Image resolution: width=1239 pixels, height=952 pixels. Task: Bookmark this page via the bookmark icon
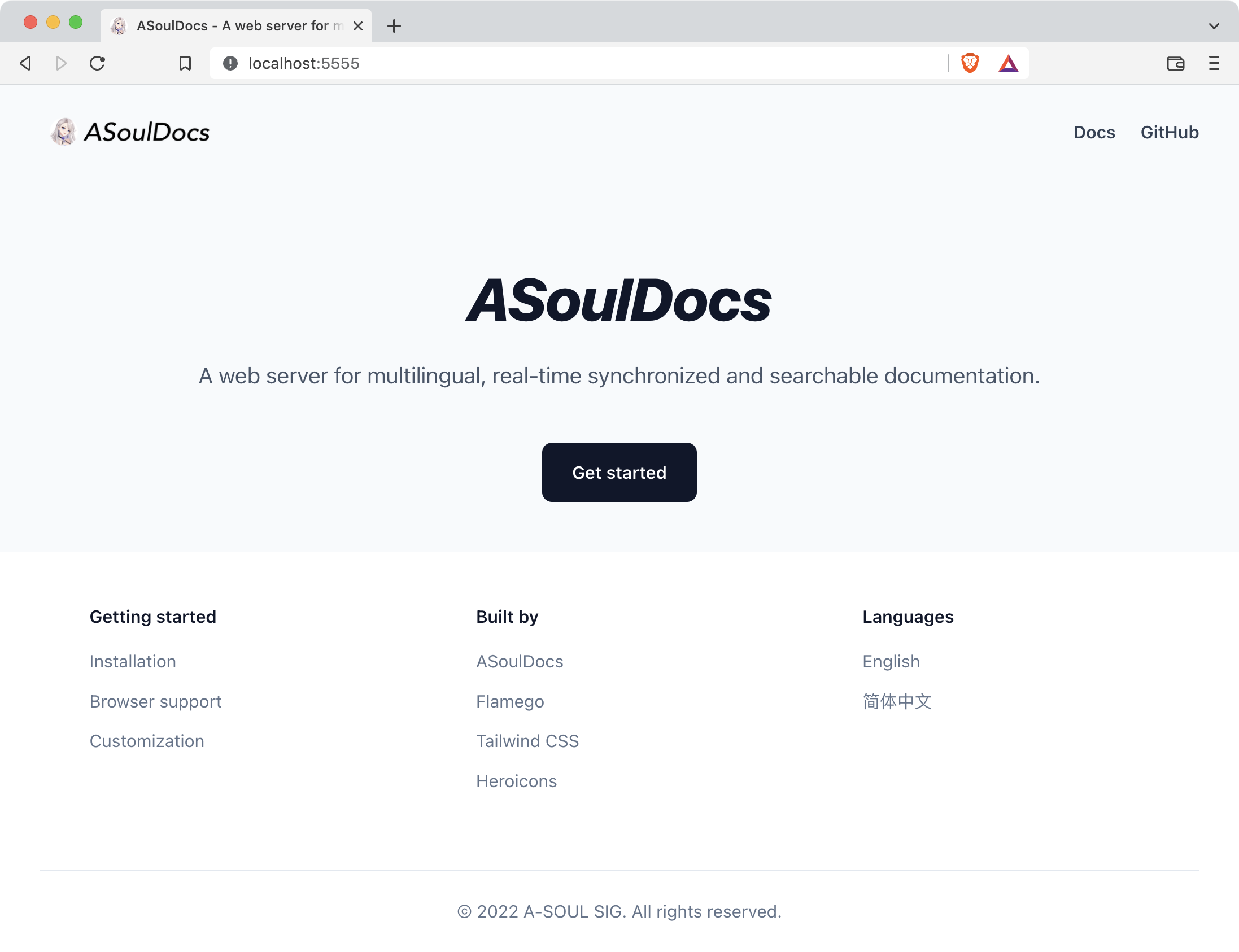coord(185,63)
